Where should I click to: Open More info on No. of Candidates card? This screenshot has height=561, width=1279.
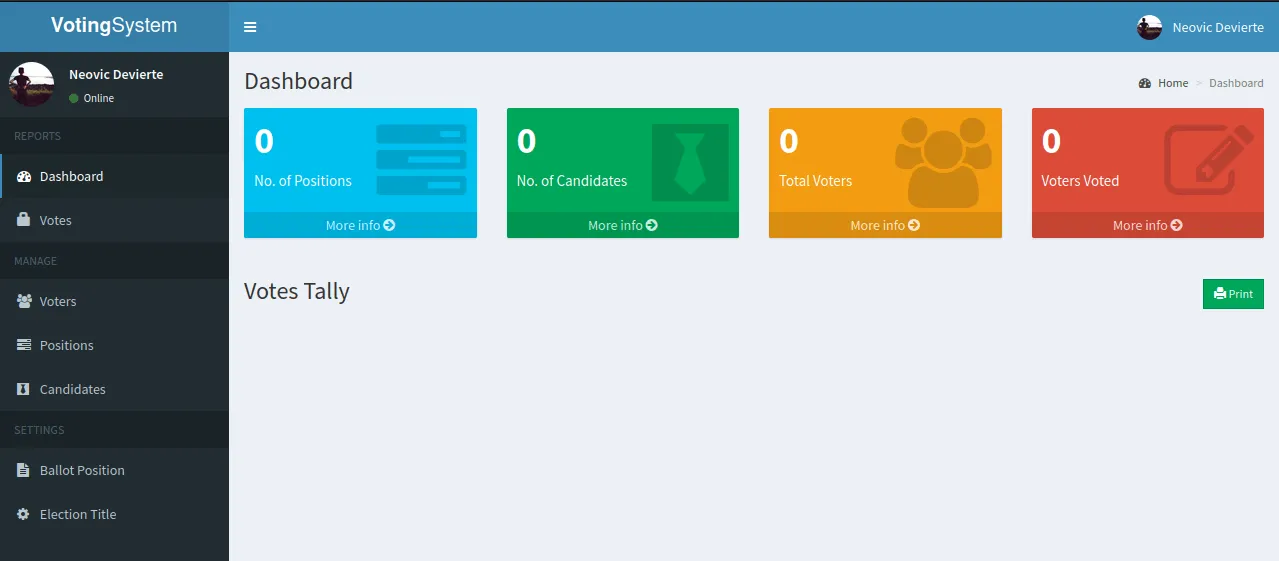click(622, 225)
